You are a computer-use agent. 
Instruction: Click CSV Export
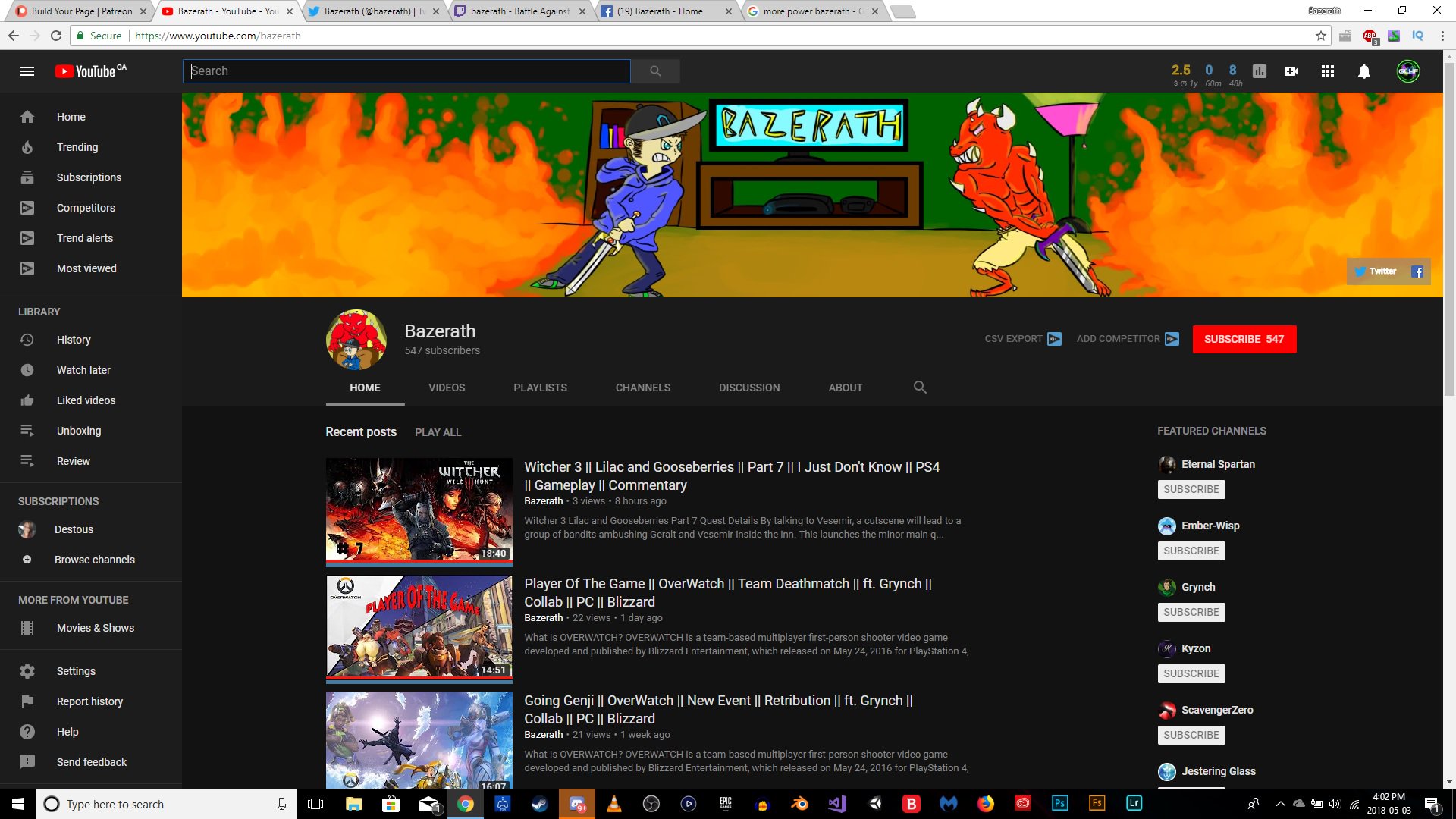tap(1023, 339)
